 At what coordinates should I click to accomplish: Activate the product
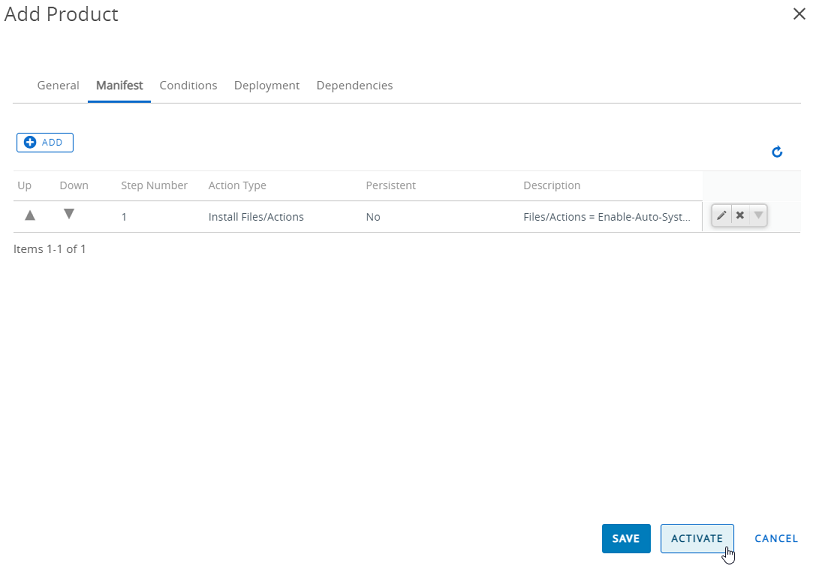(697, 538)
